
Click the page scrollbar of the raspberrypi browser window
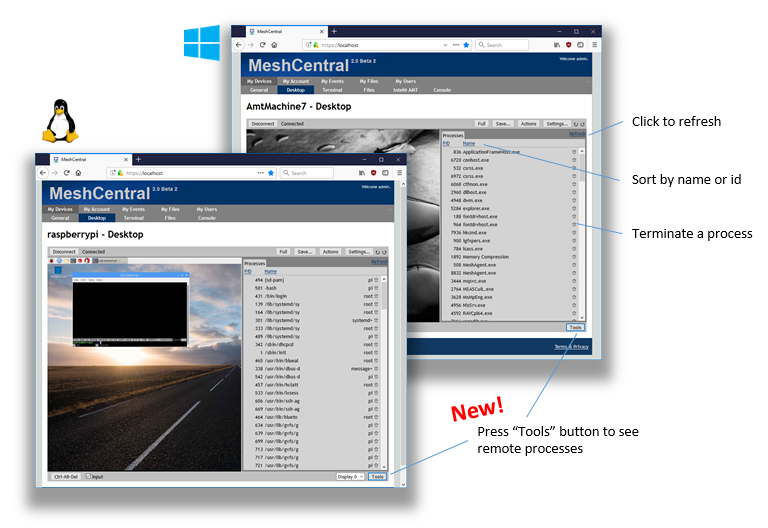click(x=403, y=335)
